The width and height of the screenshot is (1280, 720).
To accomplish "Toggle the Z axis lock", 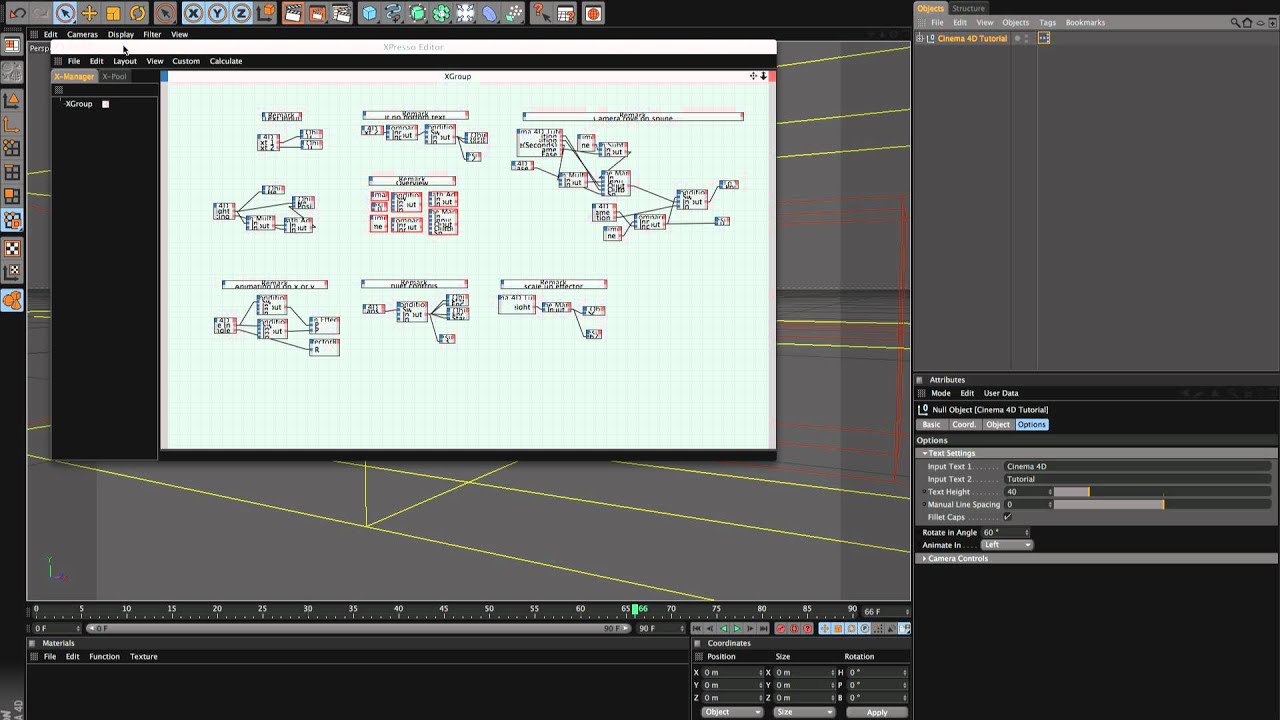I will (x=241, y=13).
